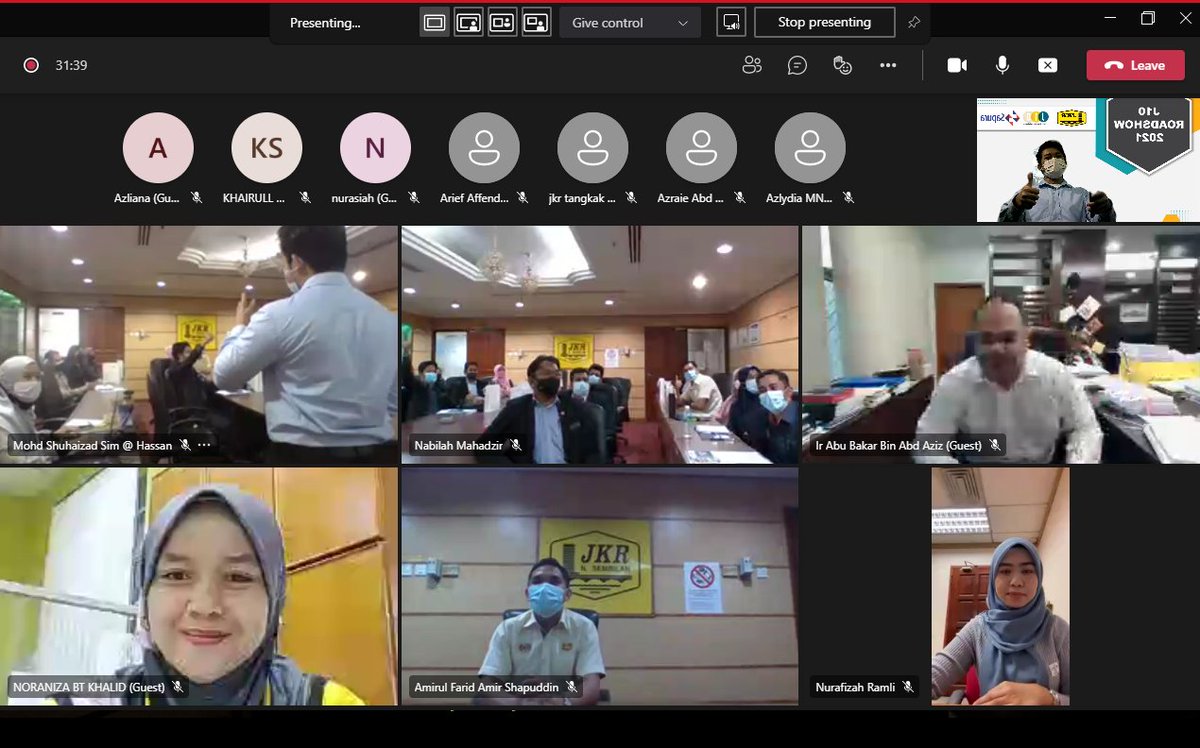This screenshot has width=1200, height=748.
Task: Click the Presenting... status label
Action: click(x=325, y=22)
